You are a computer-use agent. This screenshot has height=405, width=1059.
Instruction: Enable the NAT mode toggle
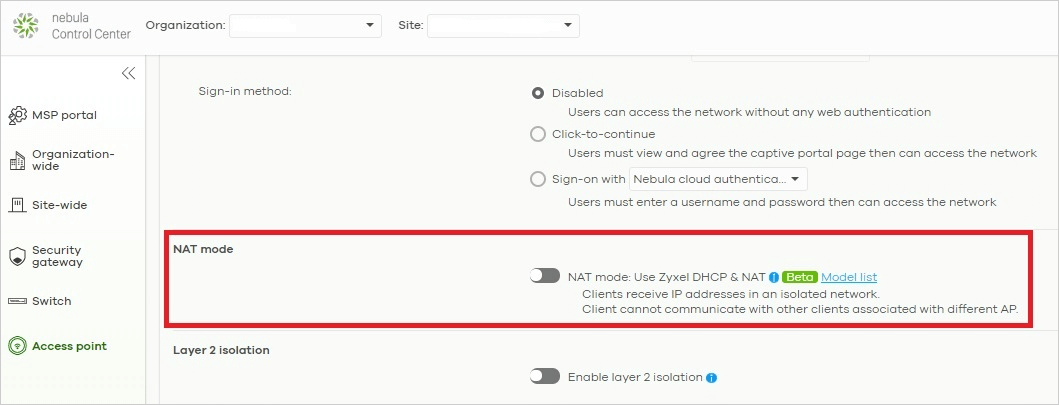pyautogui.click(x=545, y=276)
